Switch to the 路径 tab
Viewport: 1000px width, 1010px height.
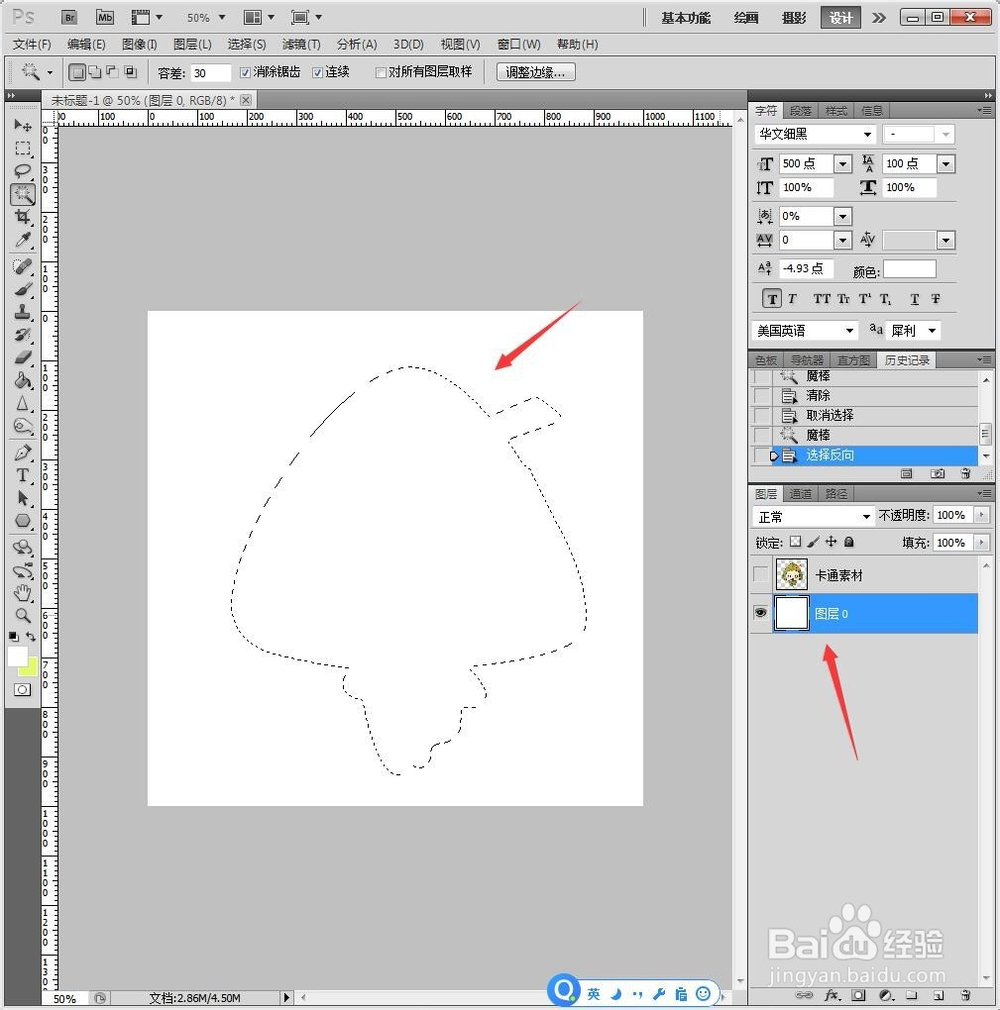pyautogui.click(x=836, y=494)
